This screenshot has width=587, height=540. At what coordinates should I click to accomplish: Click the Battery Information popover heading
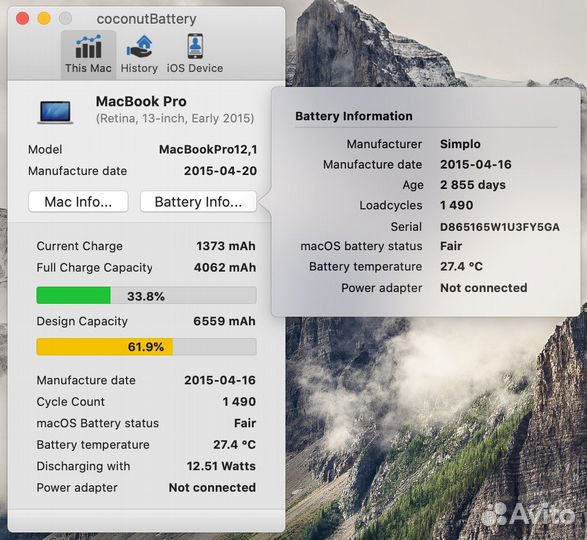point(354,116)
